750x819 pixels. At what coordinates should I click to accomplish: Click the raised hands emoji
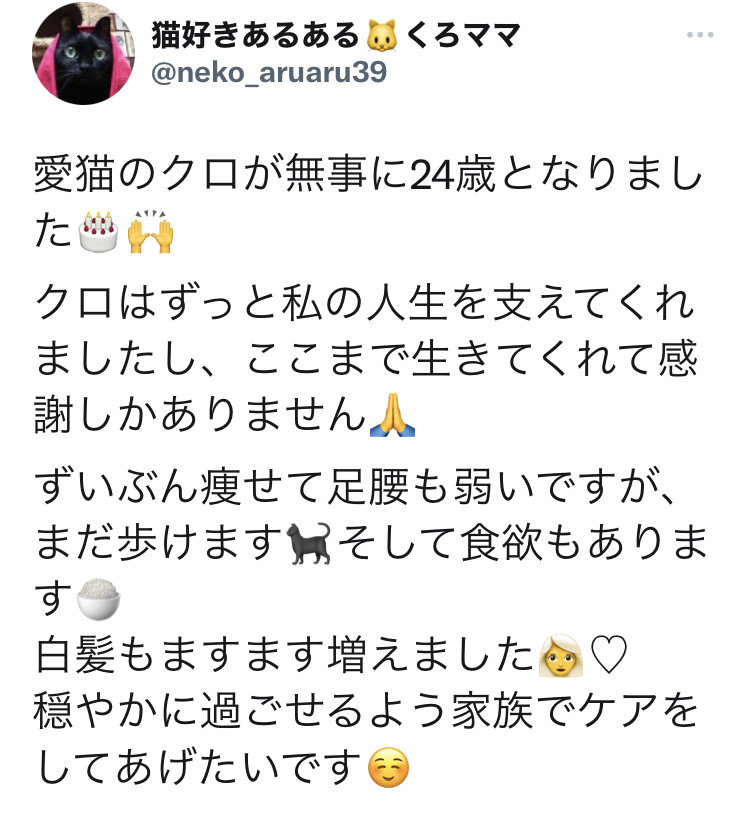pos(150,231)
